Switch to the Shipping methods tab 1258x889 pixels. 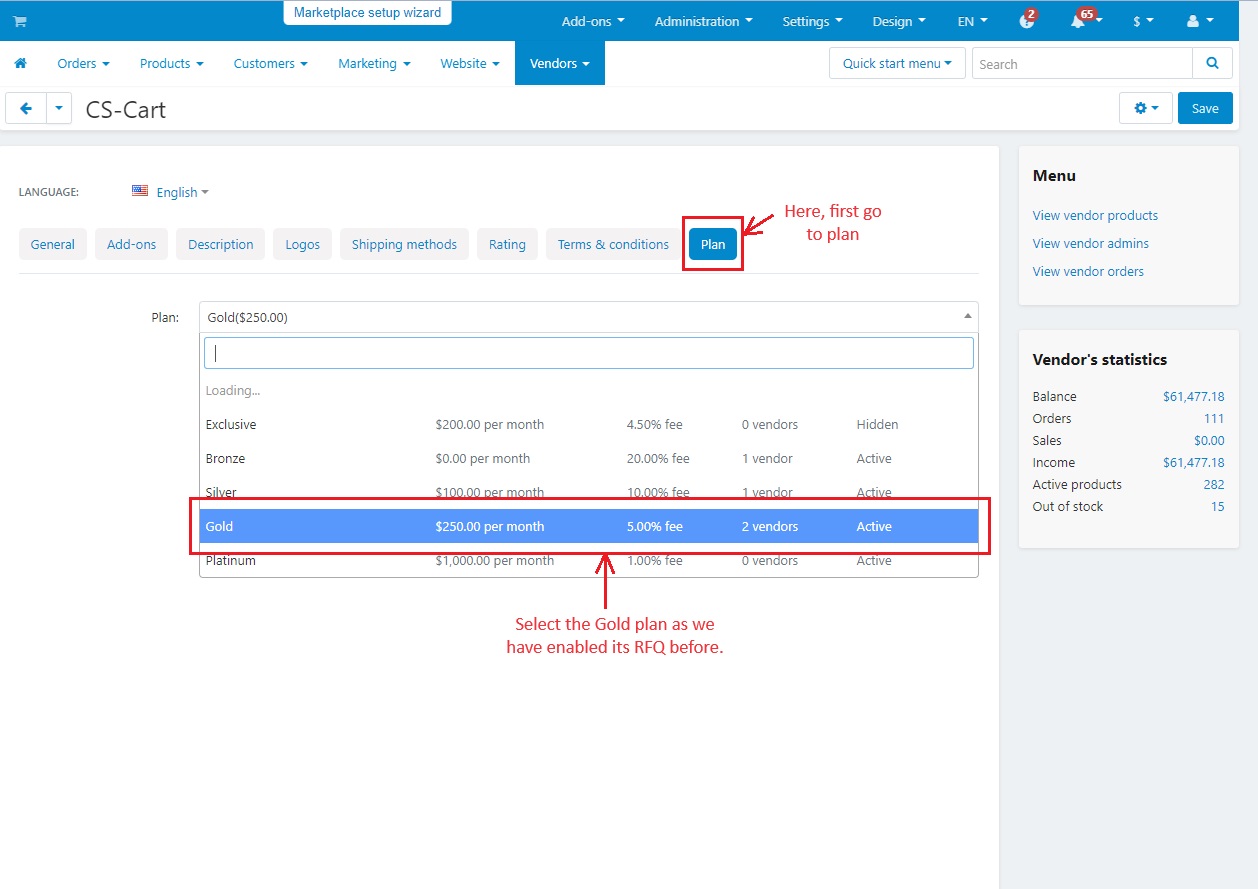[x=404, y=244]
